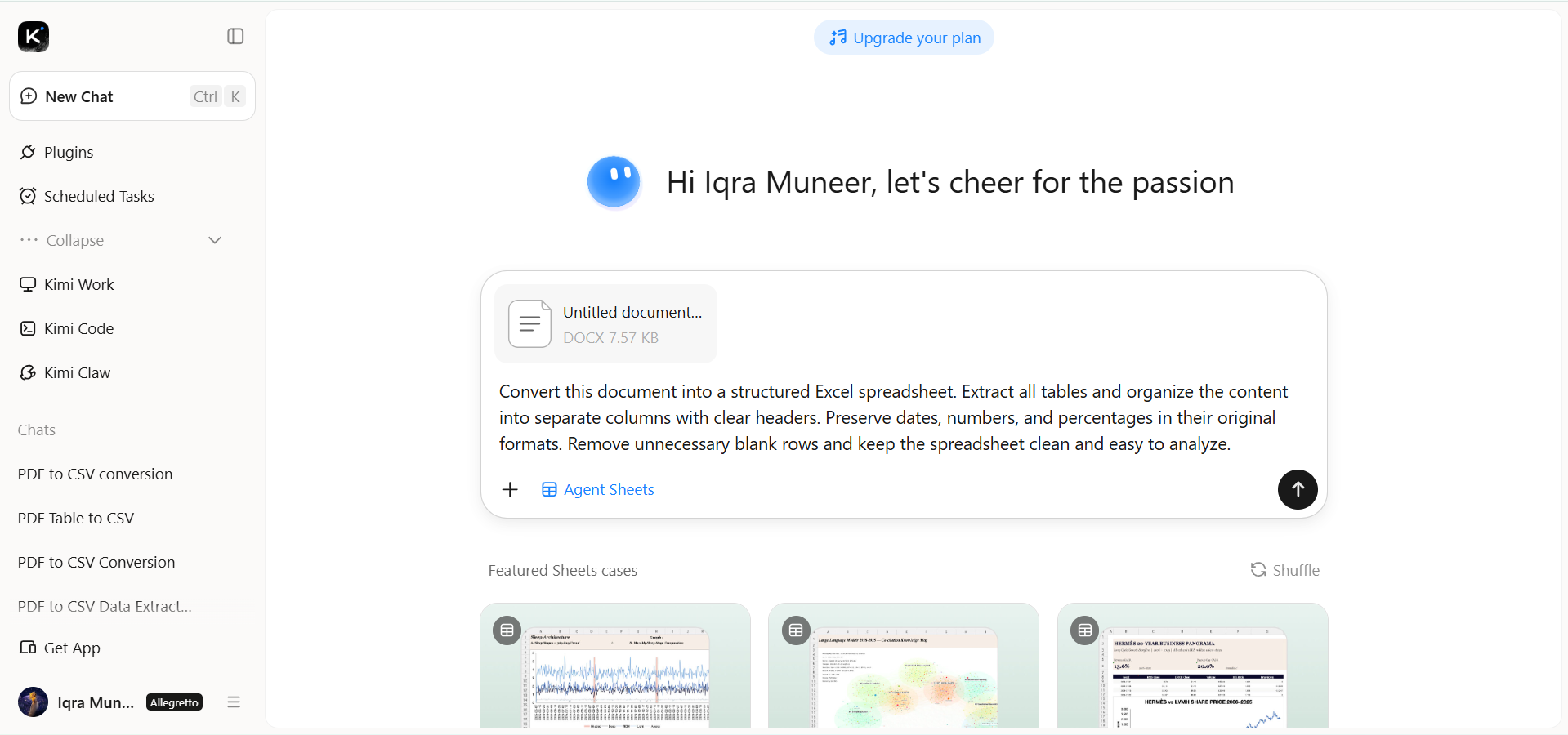Open the PDF Table to CSV chat
Image resolution: width=1568 pixels, height=735 pixels.
[x=76, y=518]
